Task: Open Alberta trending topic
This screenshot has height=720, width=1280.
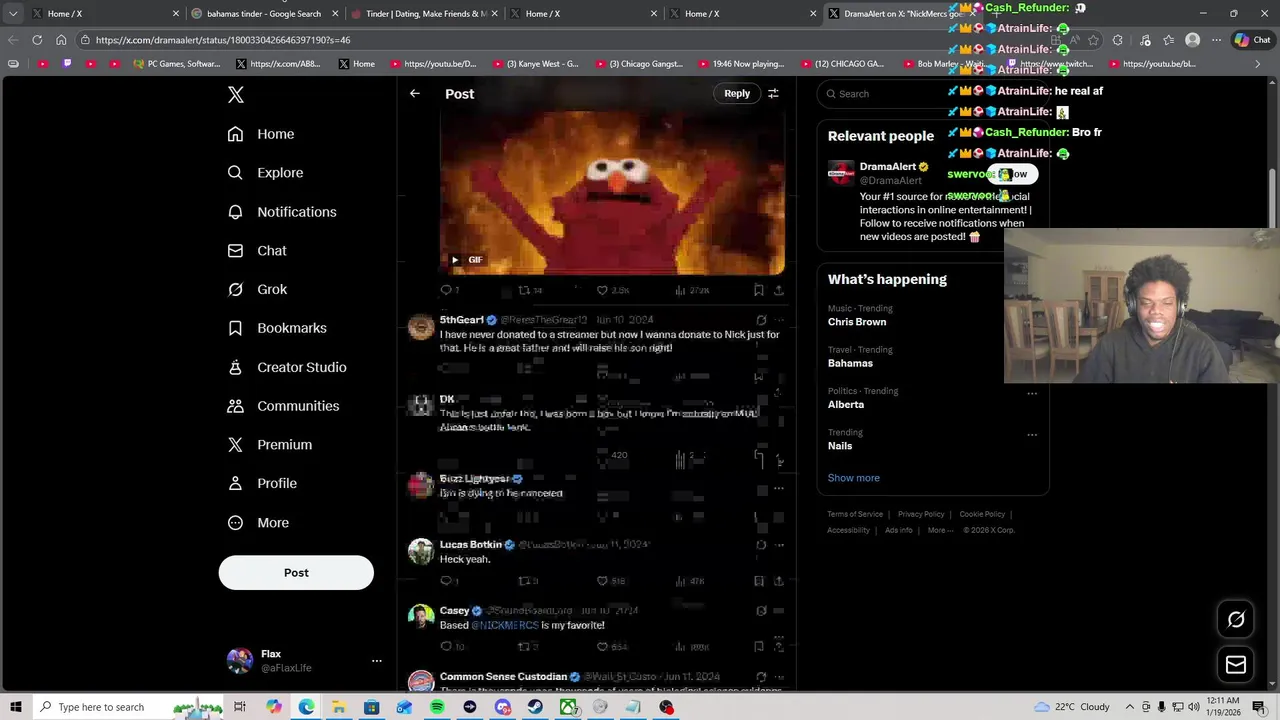Action: pos(846,404)
